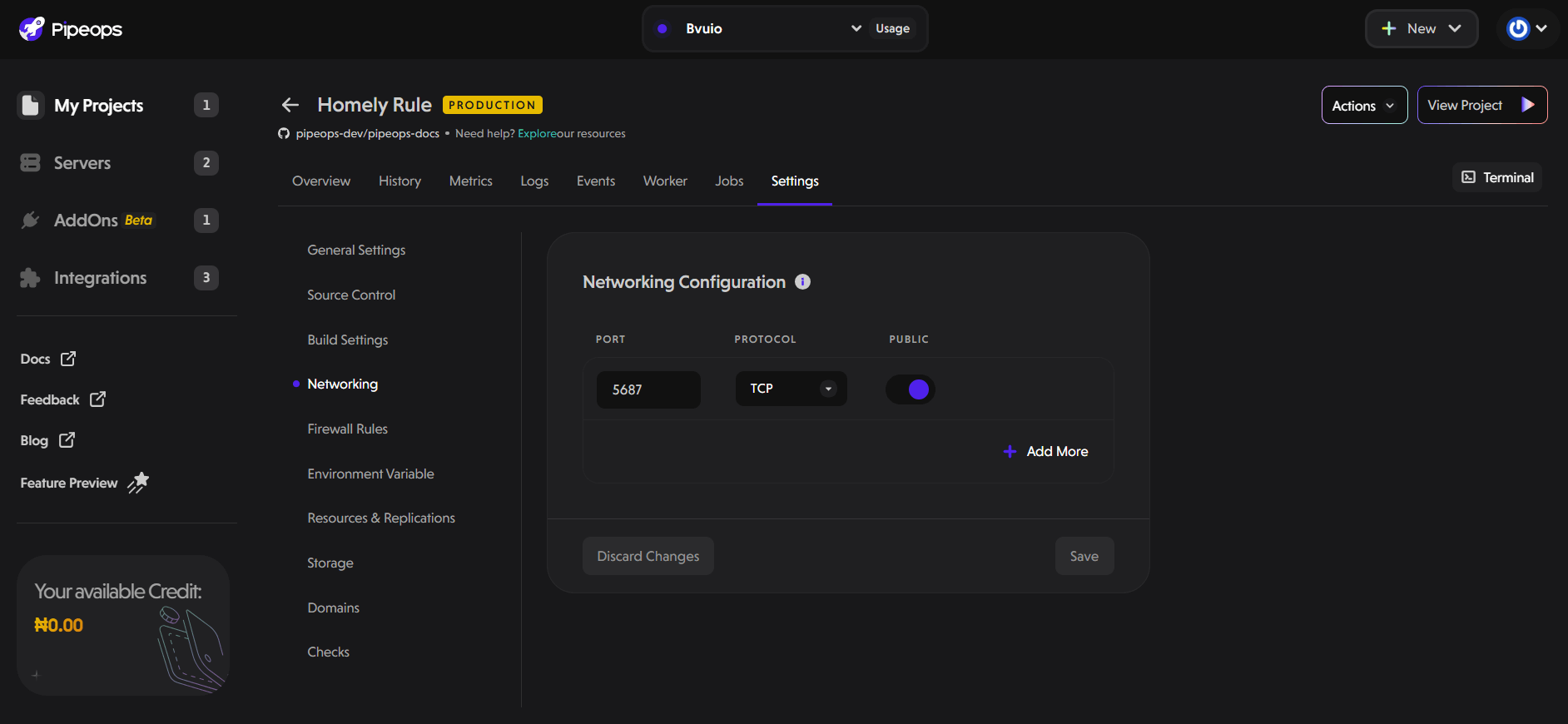1568x724 pixels.
Task: Click the available credit card
Action: pos(123,625)
